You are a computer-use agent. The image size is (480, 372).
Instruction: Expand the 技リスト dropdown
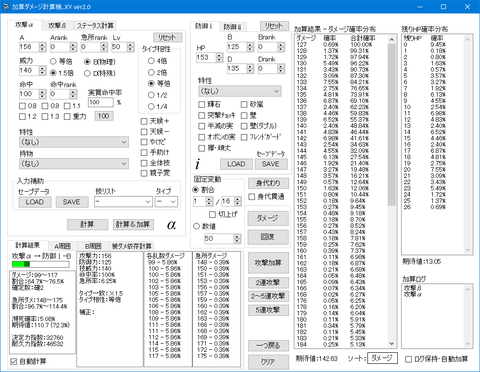(123, 201)
